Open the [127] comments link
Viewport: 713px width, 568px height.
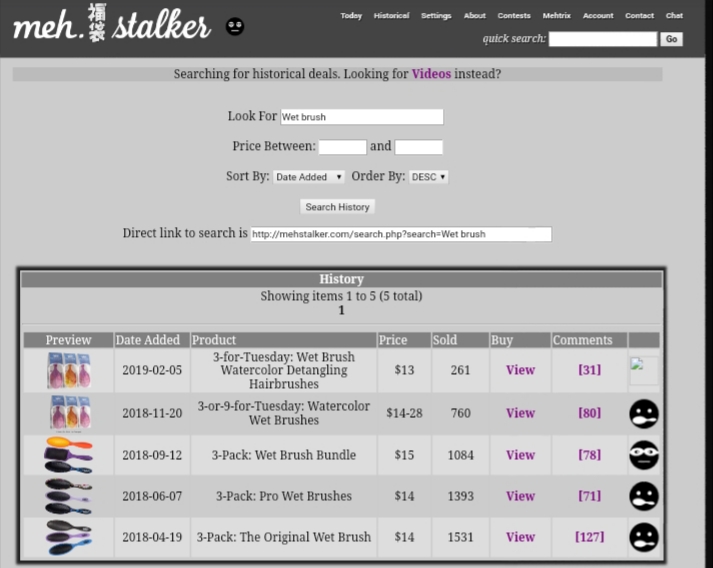click(x=589, y=537)
